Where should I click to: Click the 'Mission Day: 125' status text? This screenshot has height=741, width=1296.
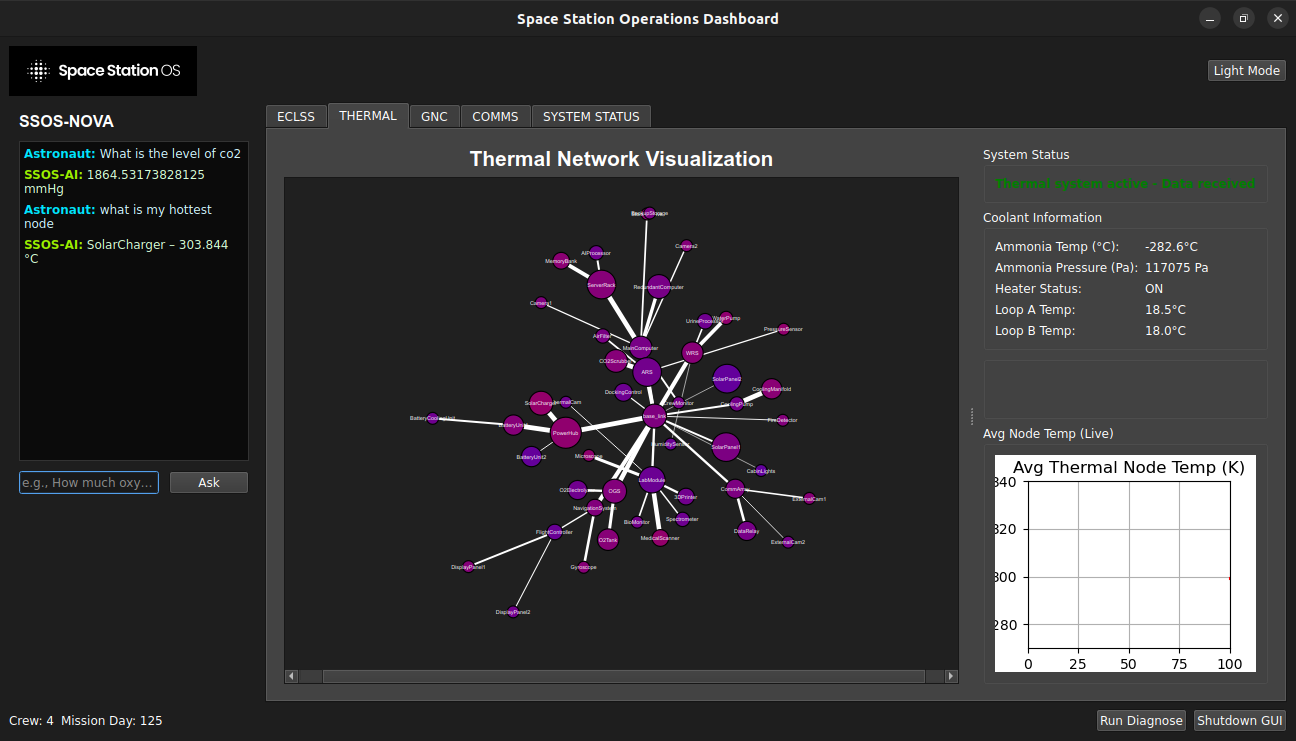pos(112,720)
